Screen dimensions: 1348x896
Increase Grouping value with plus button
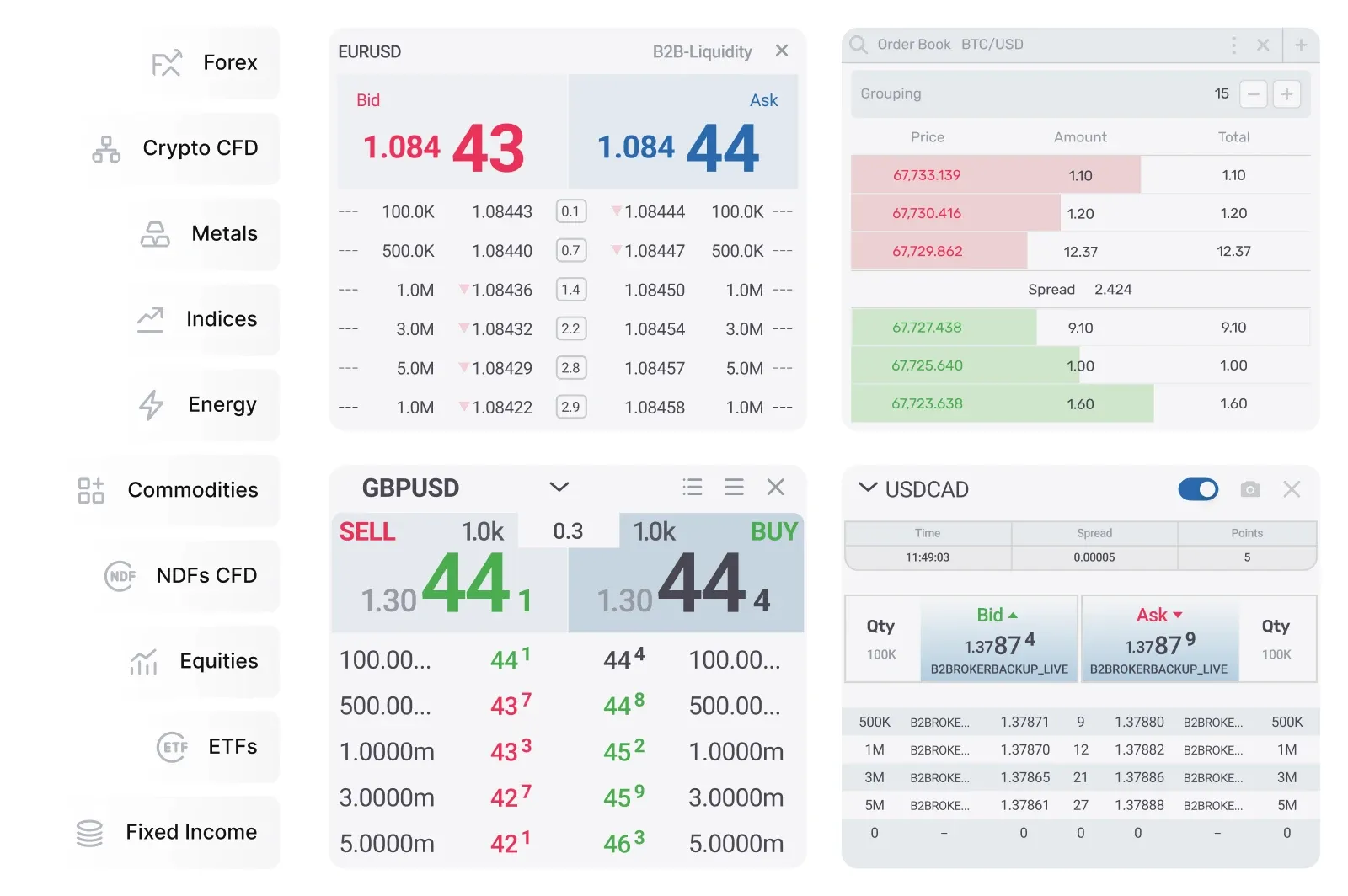(x=1286, y=94)
